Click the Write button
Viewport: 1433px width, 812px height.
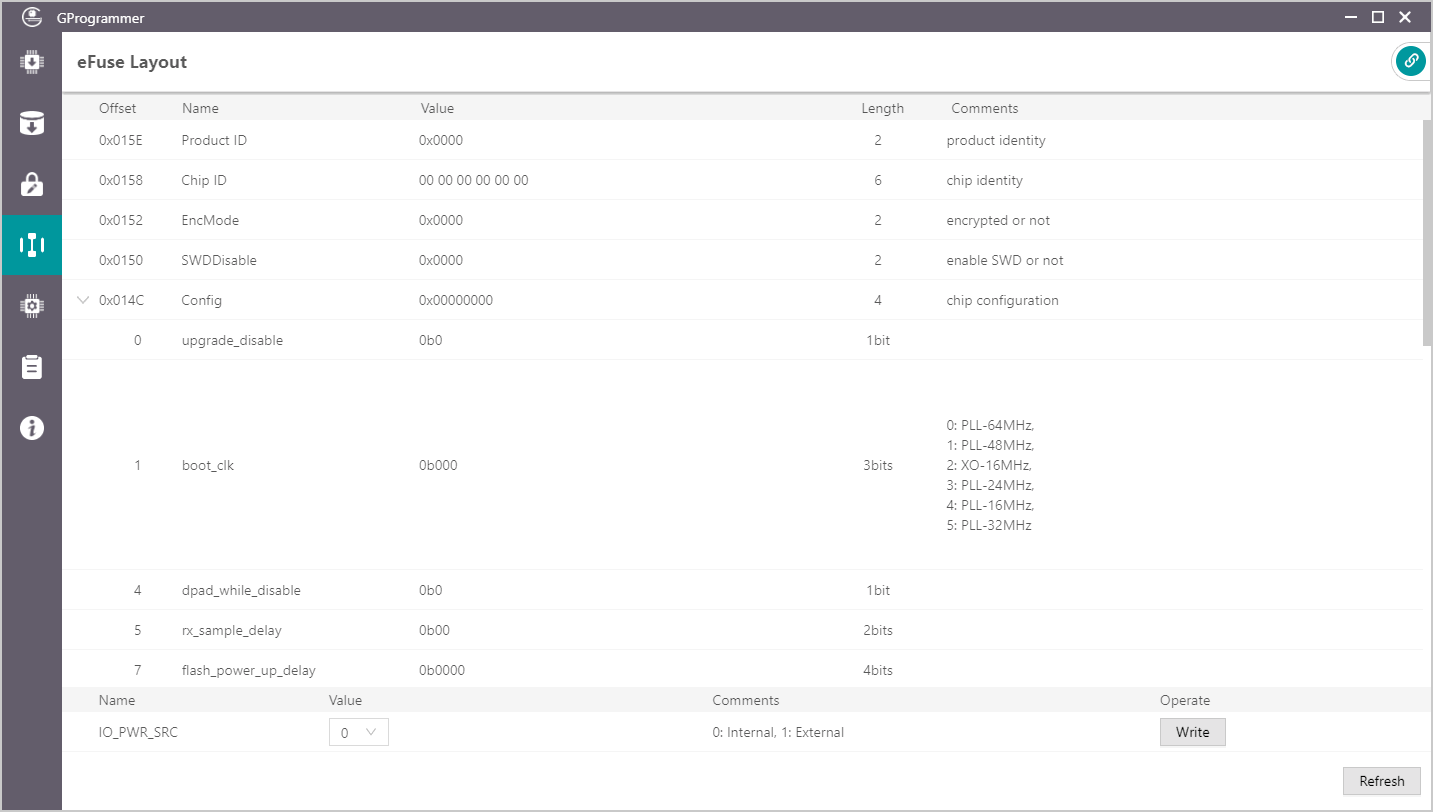[x=1192, y=733]
